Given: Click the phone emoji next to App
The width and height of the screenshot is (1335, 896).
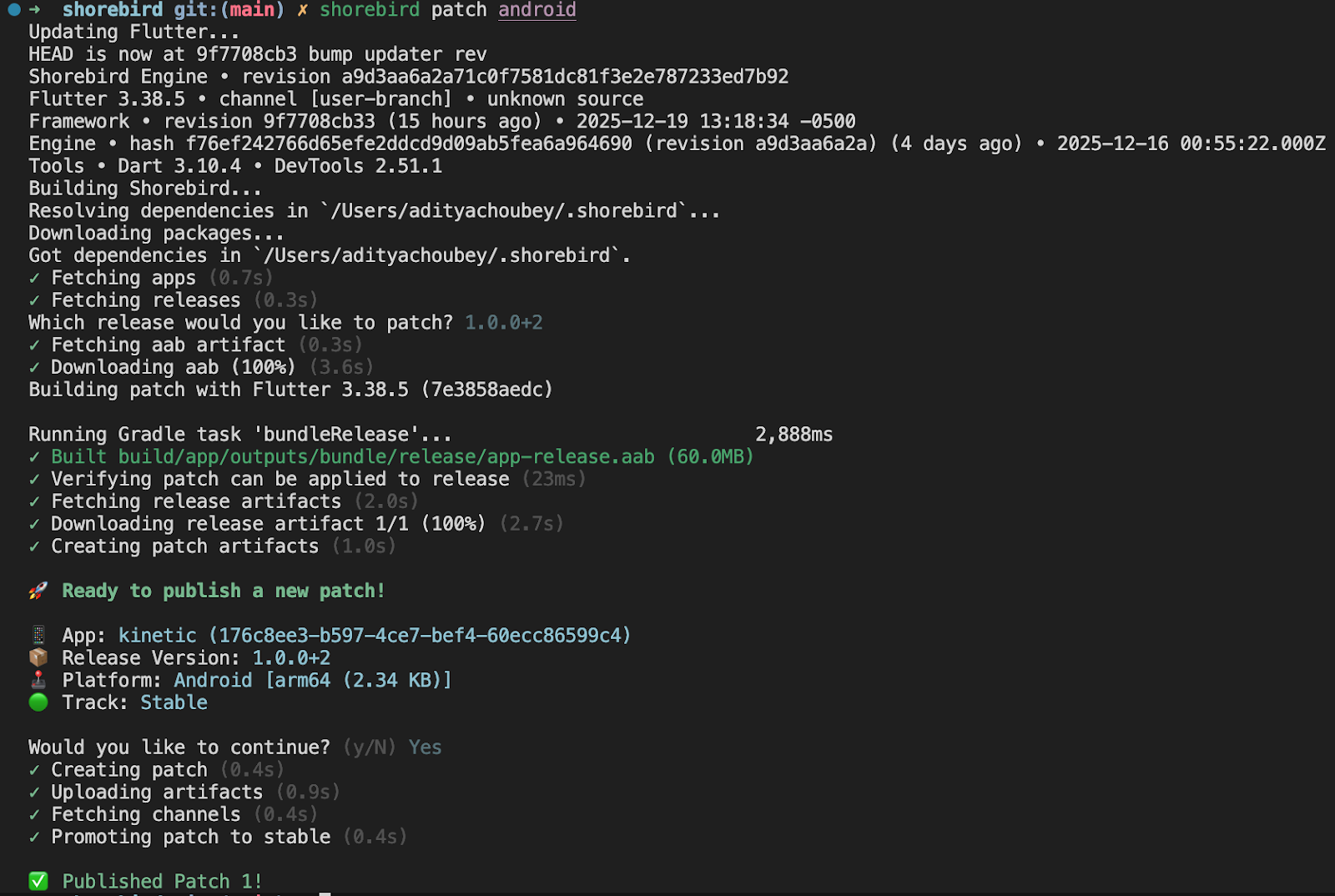Looking at the screenshot, I should tap(38, 636).
